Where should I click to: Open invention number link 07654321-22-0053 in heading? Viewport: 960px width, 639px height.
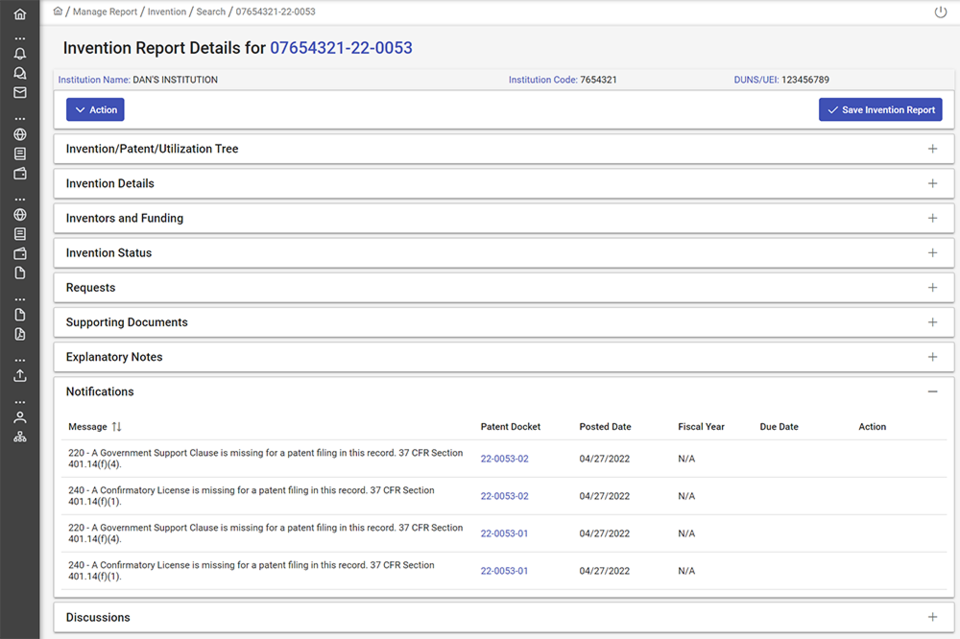pos(341,48)
